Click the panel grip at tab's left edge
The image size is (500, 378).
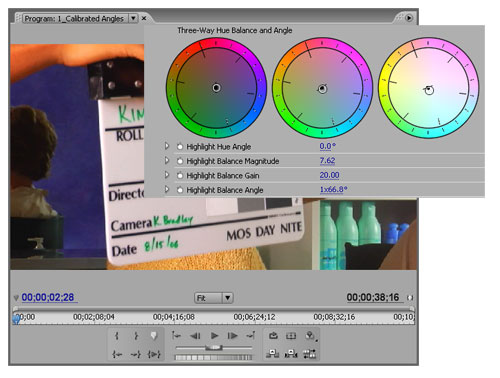coord(19,18)
